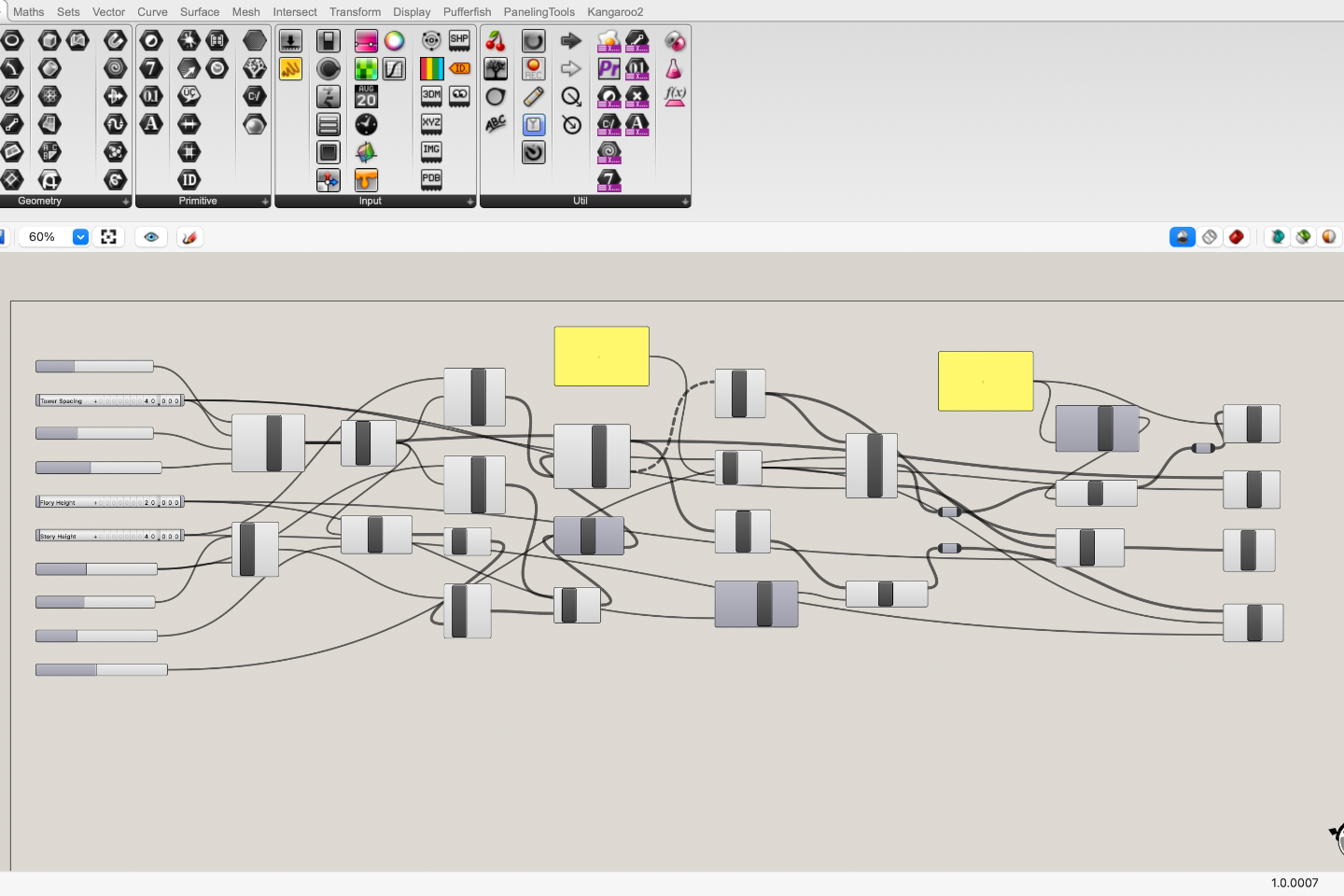Open the Pufferfish menu
The image size is (1344, 896).
(x=467, y=11)
